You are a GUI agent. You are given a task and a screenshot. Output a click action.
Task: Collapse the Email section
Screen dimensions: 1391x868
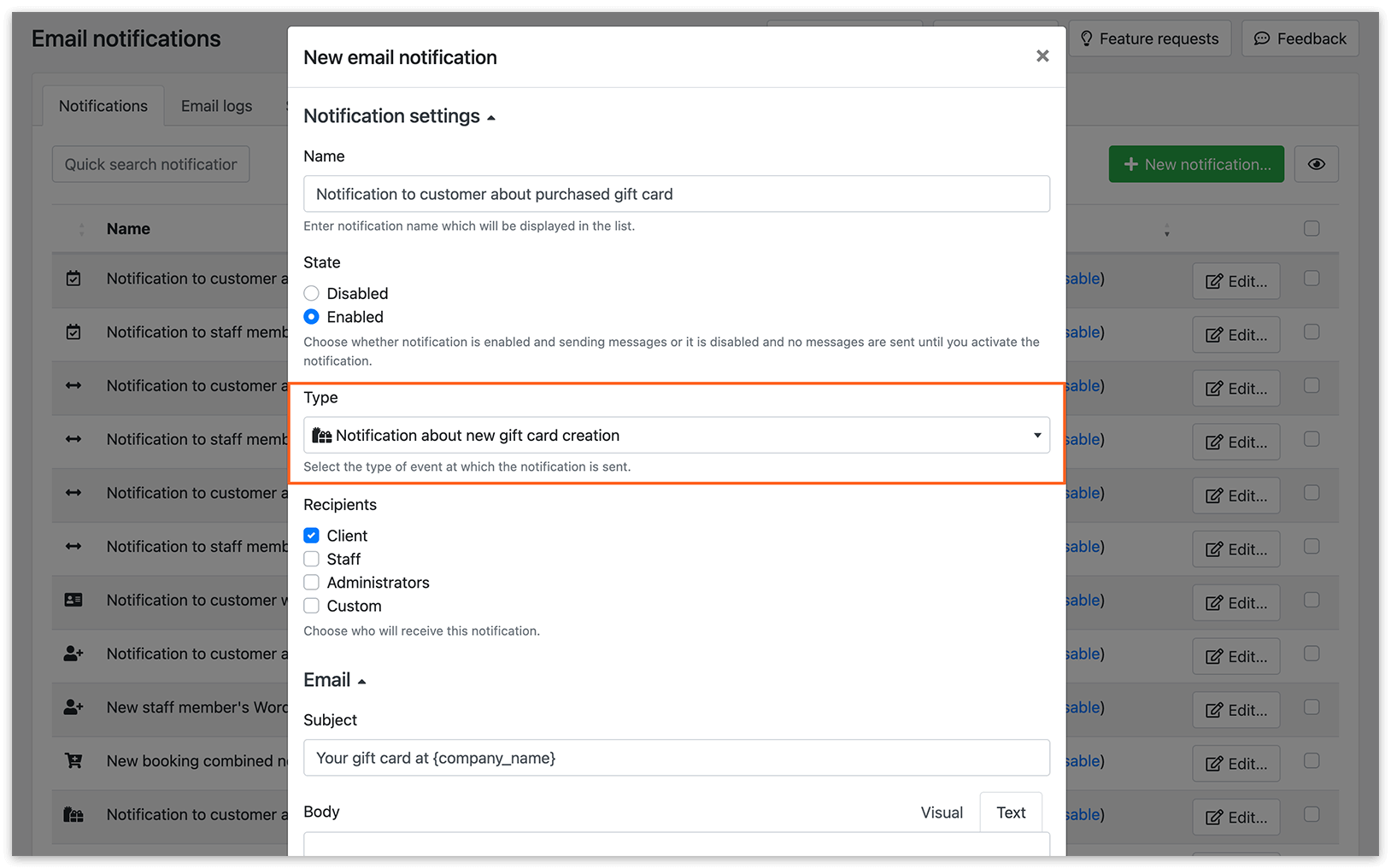click(335, 680)
